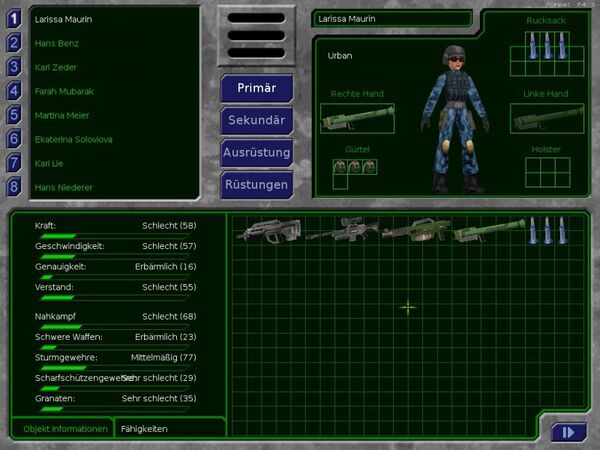Select the scoped sniper rifle in inventory

point(341,231)
